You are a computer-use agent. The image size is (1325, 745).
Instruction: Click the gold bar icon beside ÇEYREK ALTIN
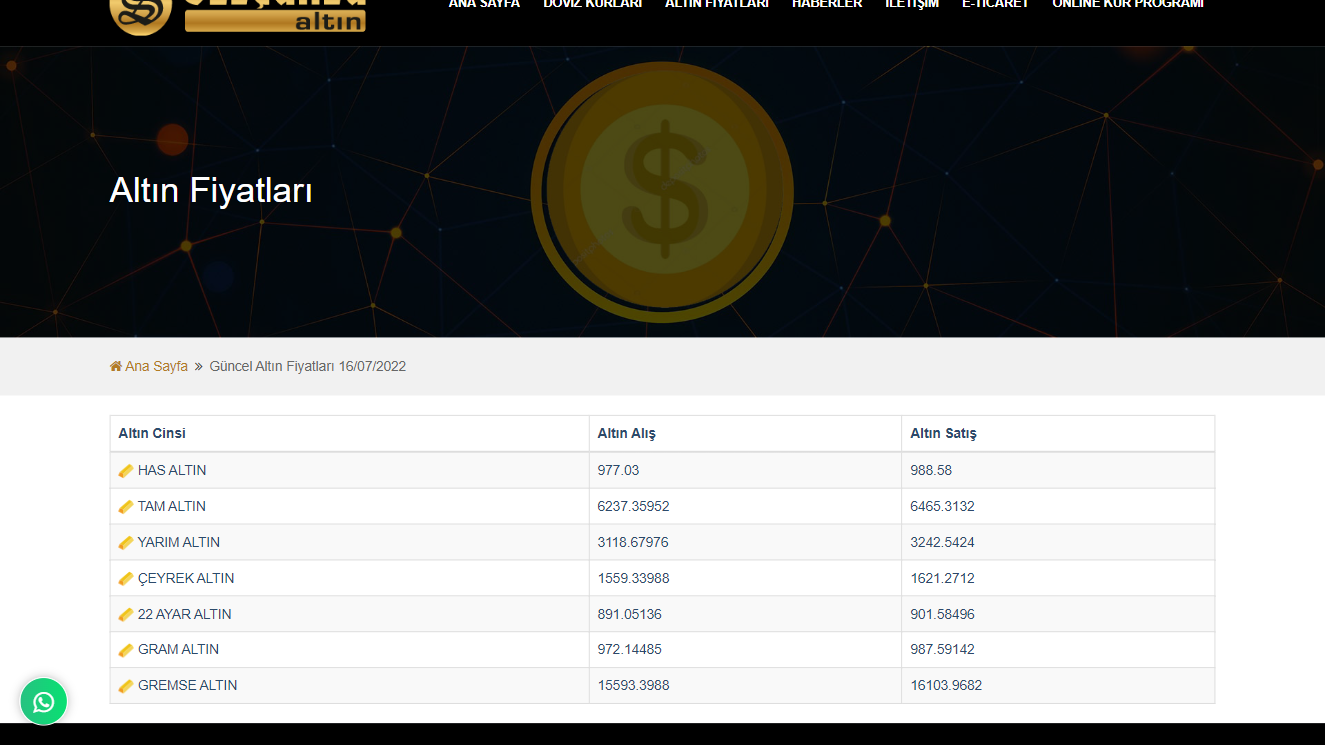(126, 579)
